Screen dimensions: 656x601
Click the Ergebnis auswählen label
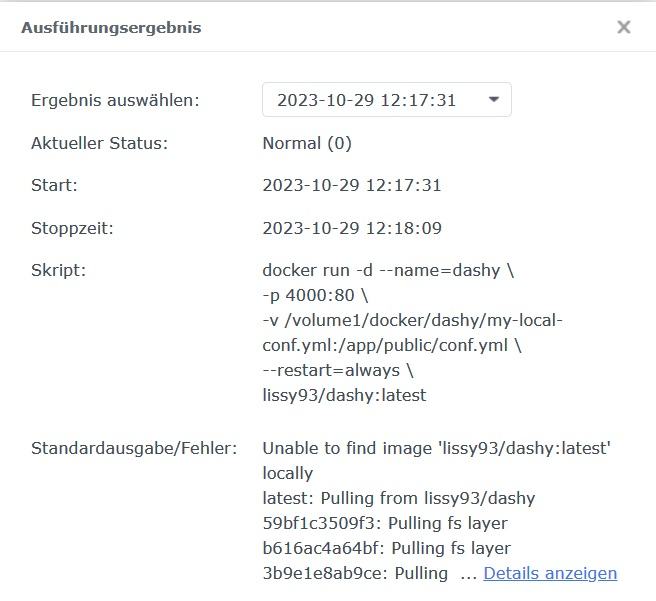click(115, 100)
